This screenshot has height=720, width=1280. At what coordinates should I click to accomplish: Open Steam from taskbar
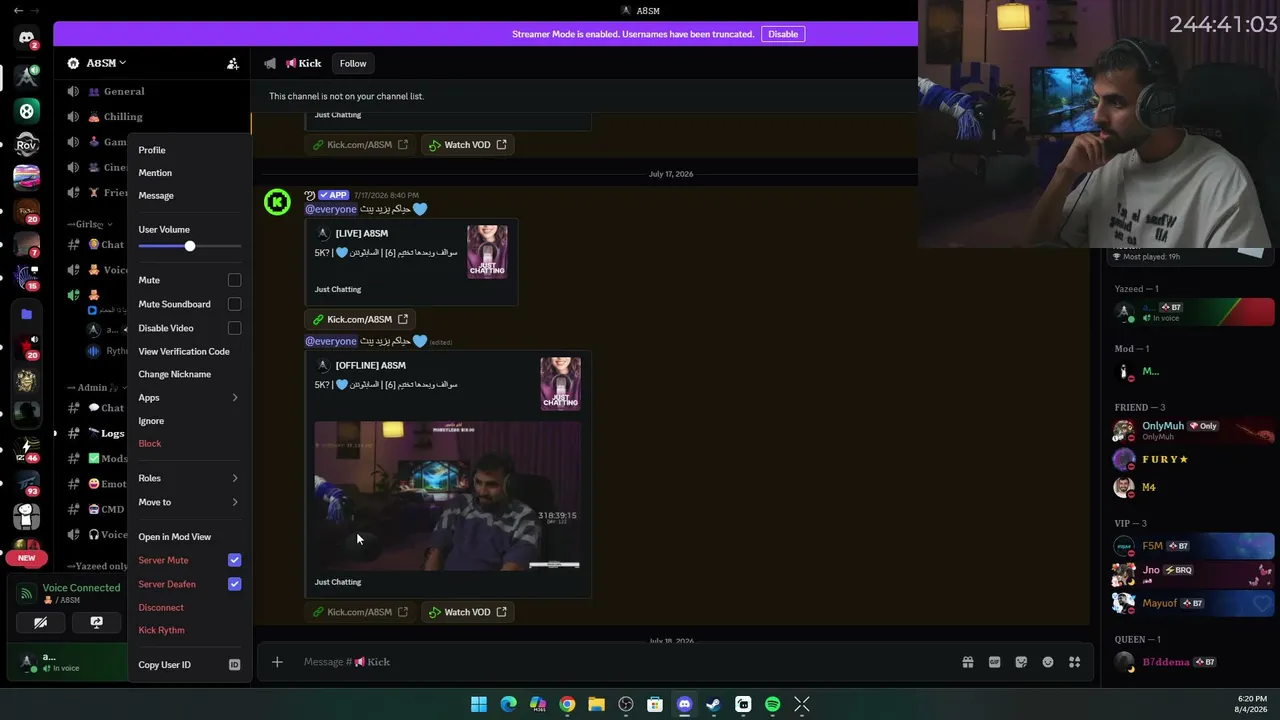point(713,705)
